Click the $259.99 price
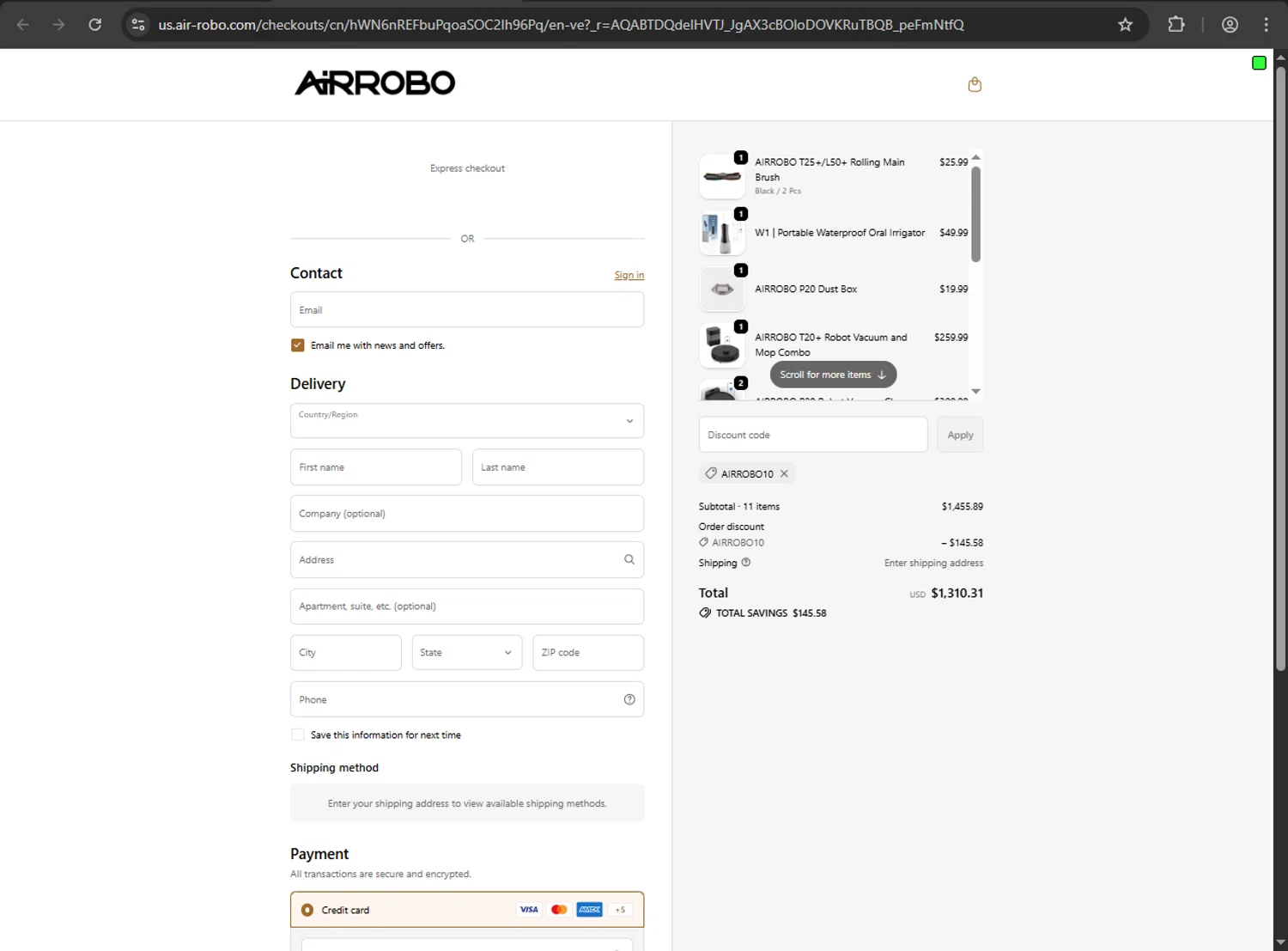Image resolution: width=1288 pixels, height=951 pixels. pos(951,338)
